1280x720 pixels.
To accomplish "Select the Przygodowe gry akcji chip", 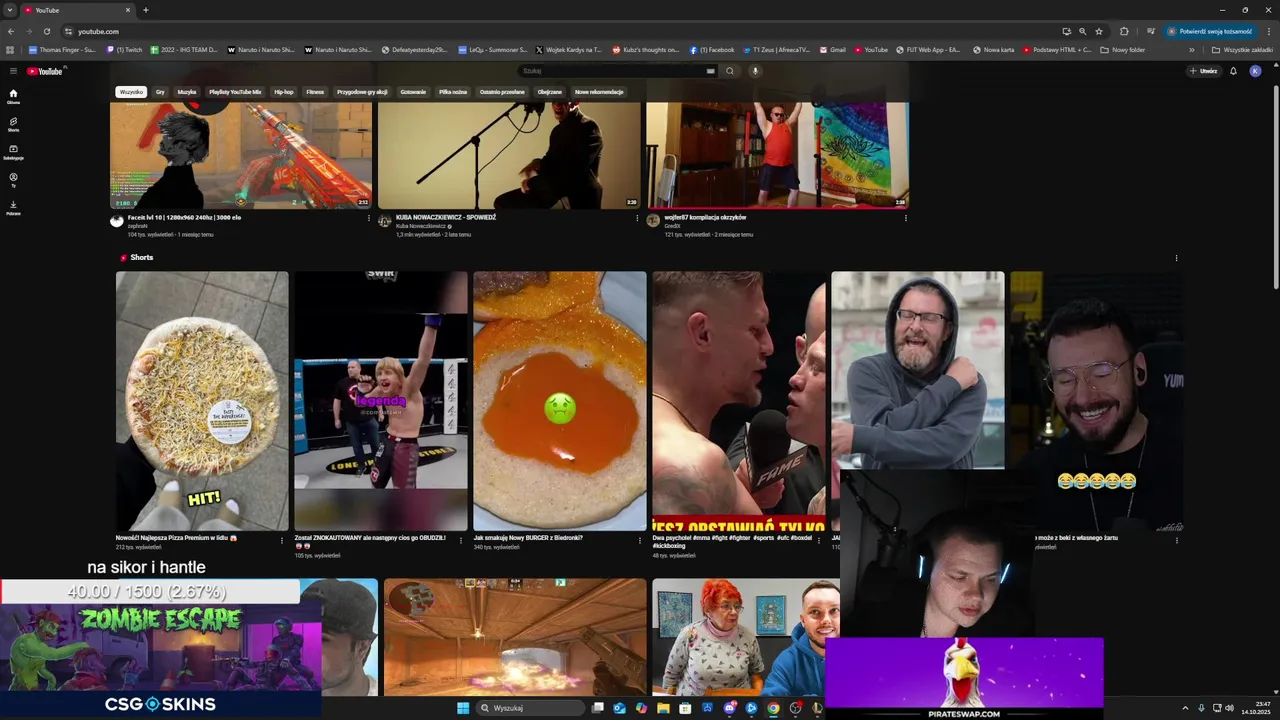I will coord(362,92).
